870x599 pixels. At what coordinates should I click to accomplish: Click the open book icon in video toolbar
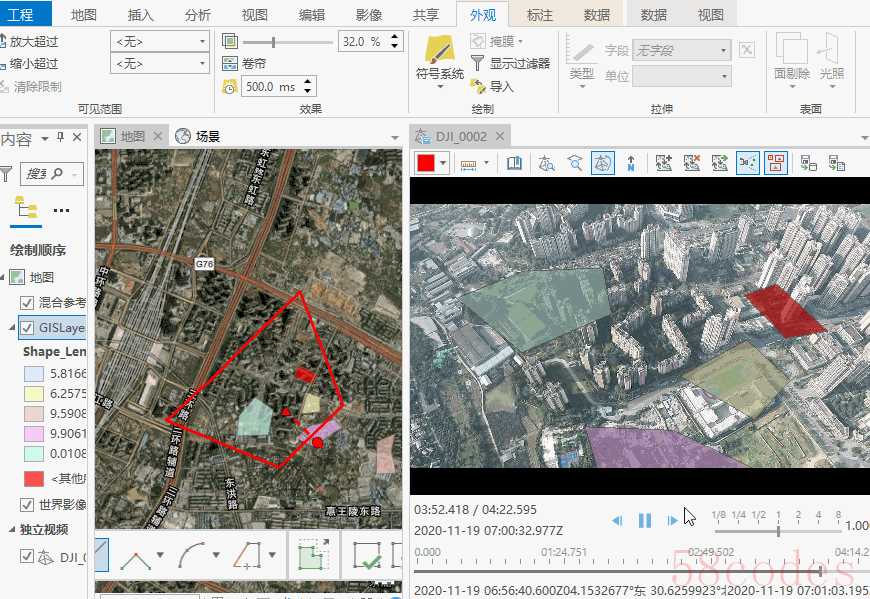pyautogui.click(x=514, y=163)
